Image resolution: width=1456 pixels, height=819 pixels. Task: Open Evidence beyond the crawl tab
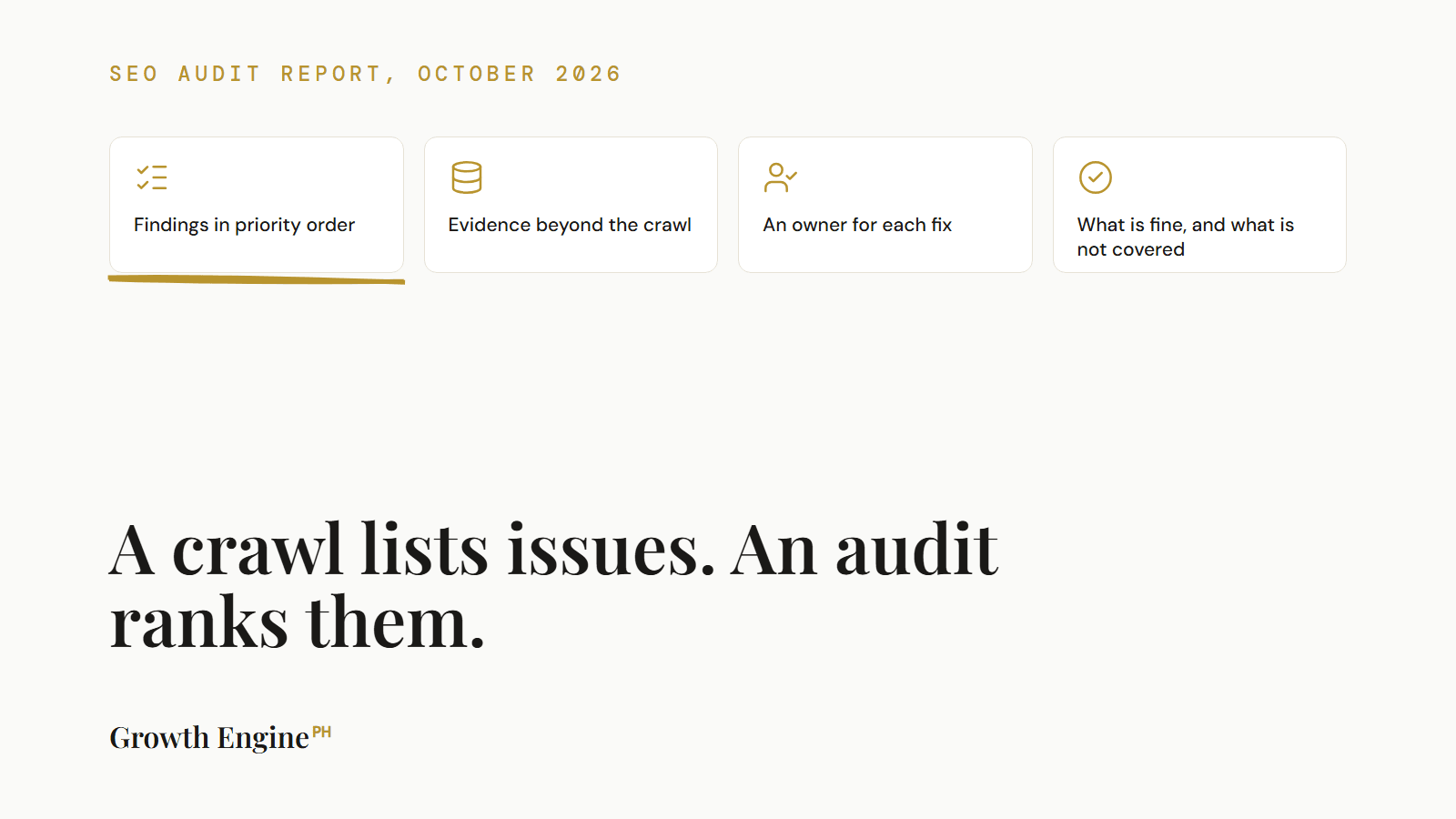[571, 205]
